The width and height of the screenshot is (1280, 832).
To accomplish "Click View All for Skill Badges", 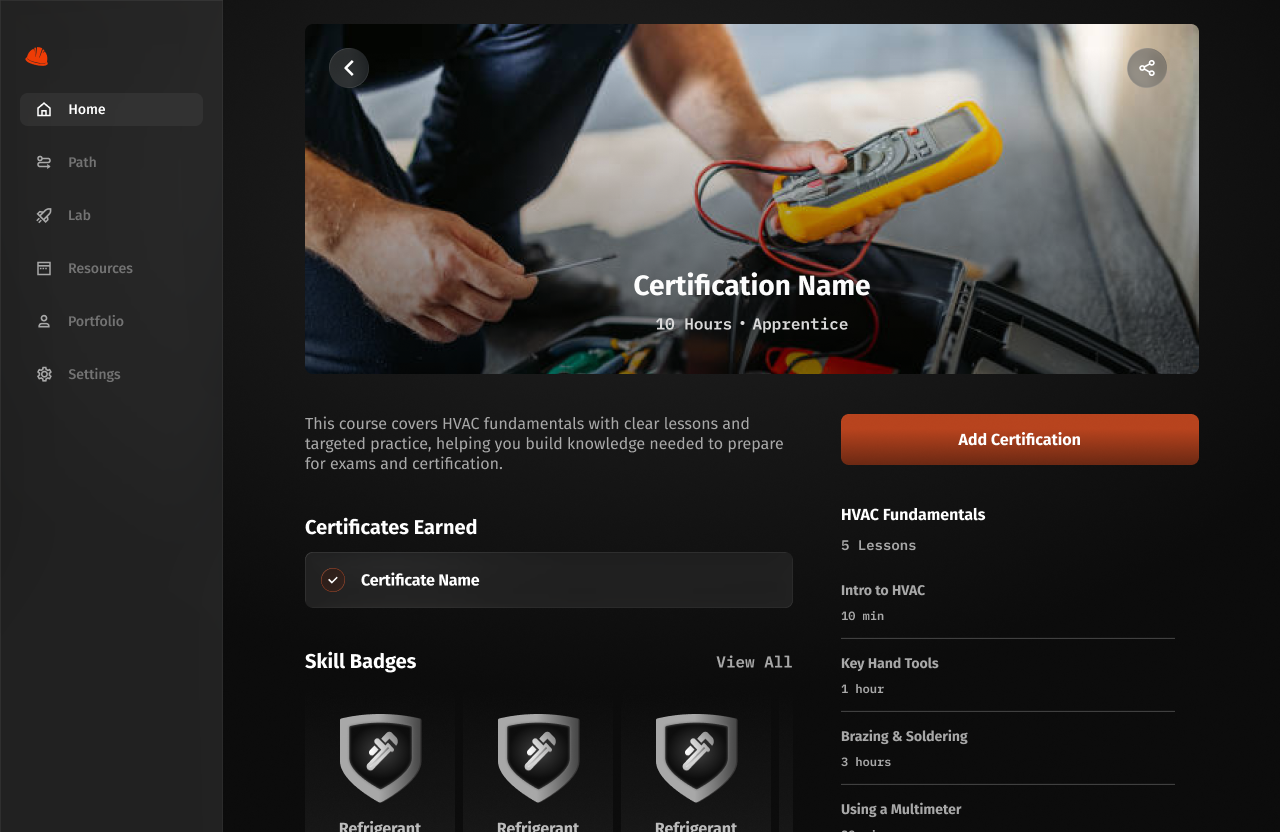I will [x=754, y=662].
